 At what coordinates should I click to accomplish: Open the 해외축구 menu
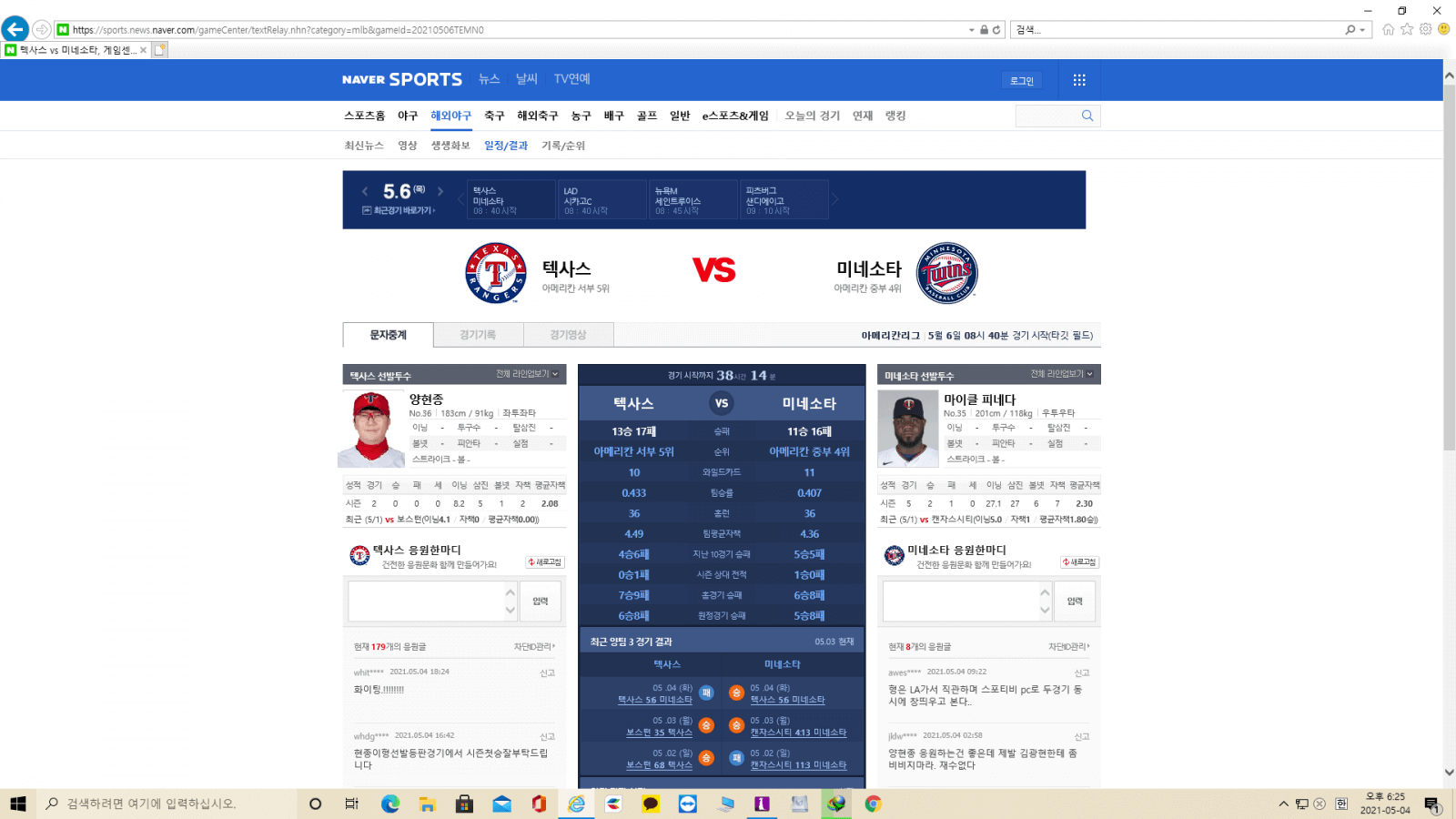(x=538, y=116)
